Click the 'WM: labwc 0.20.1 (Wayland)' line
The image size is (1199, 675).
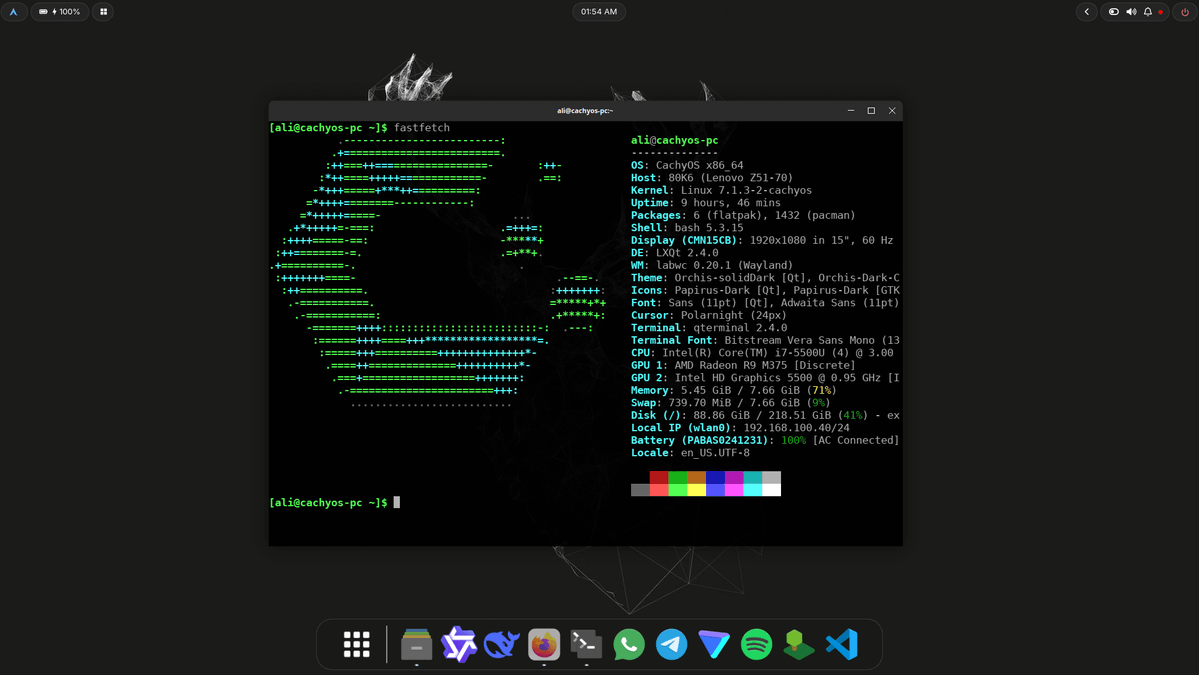(x=712, y=265)
